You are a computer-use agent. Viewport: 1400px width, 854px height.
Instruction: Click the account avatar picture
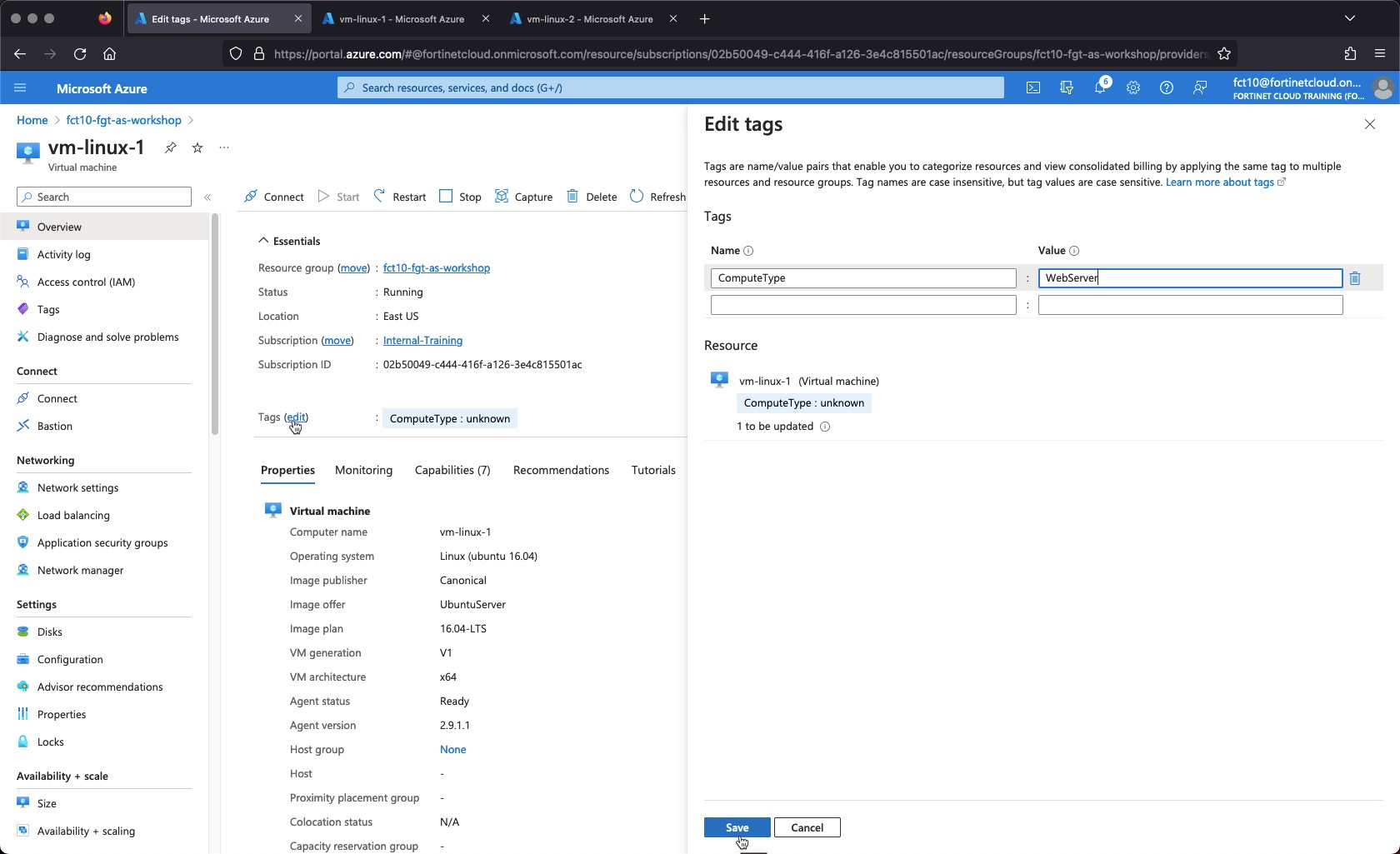[1382, 87]
